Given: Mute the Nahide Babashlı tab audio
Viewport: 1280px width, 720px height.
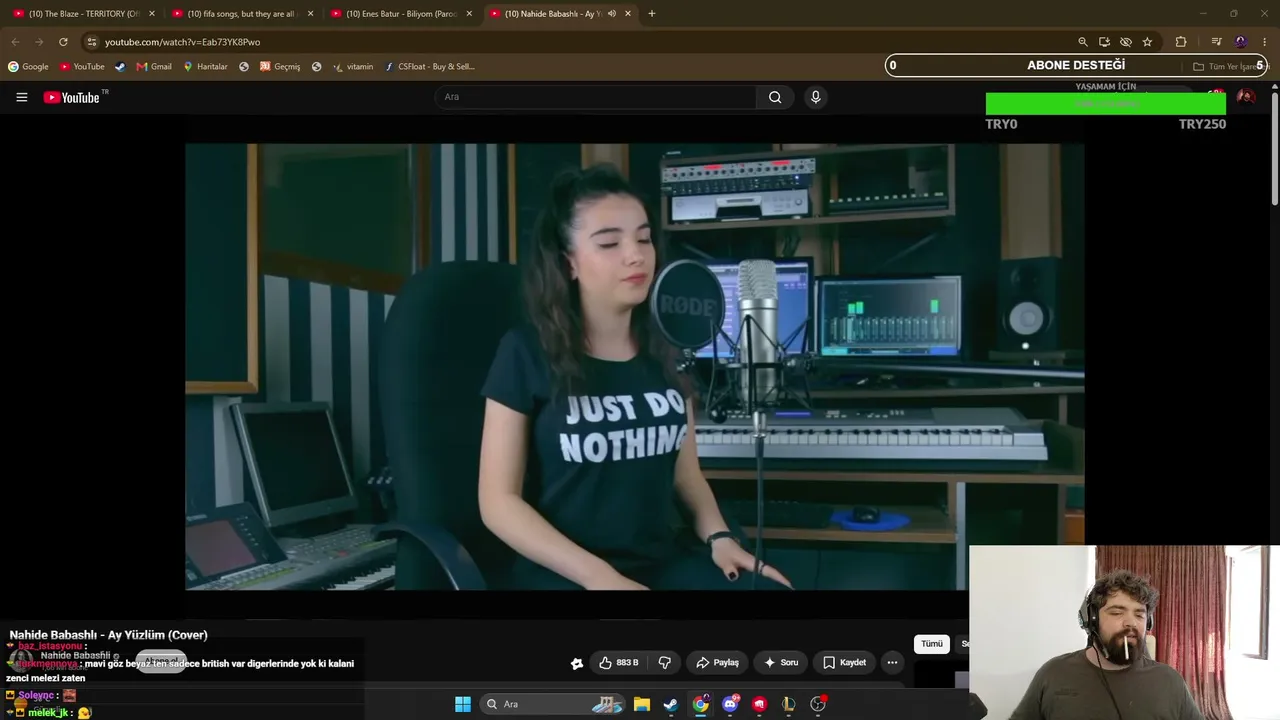Looking at the screenshot, I should [x=611, y=14].
